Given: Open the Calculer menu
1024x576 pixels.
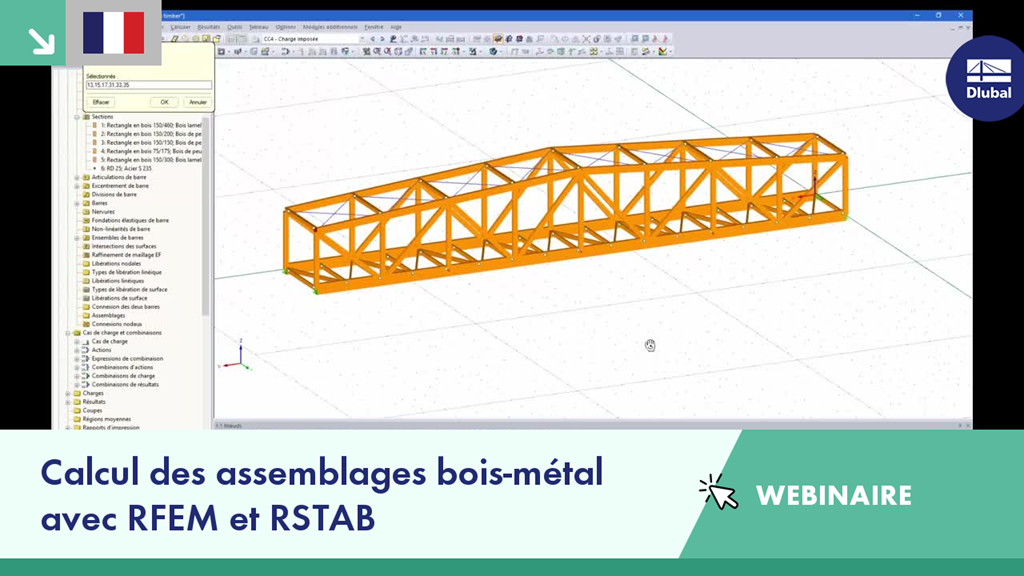Looking at the screenshot, I should [180, 27].
